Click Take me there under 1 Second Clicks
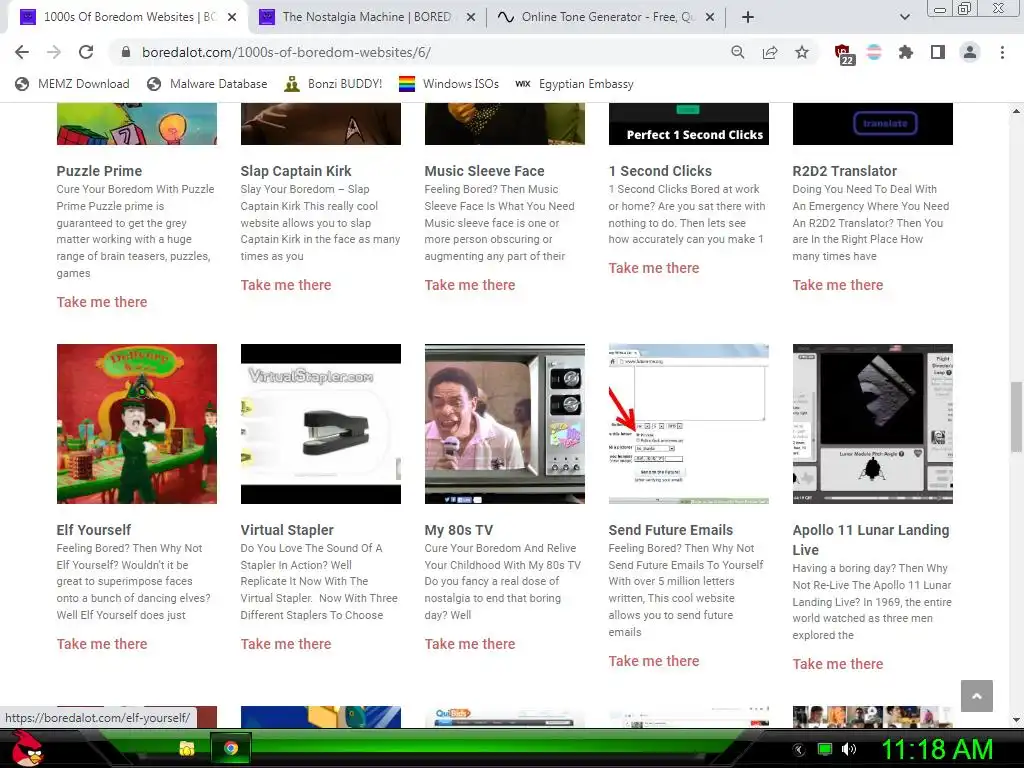 pos(654,268)
